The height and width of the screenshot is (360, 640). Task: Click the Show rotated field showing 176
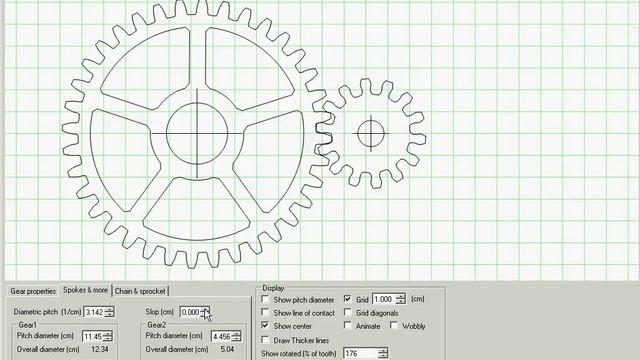point(361,353)
